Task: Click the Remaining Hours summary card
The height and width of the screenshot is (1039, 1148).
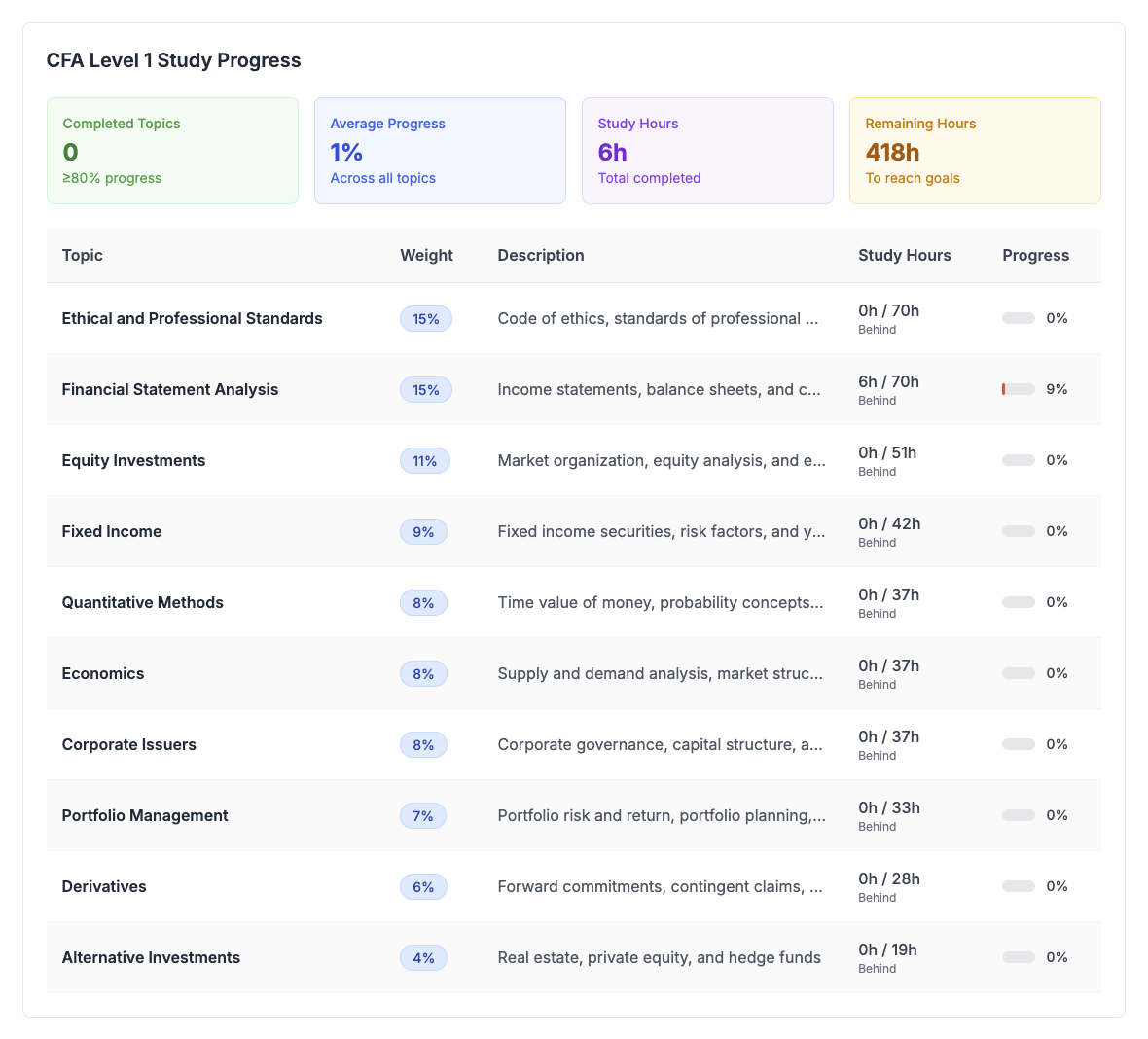Action: (x=975, y=151)
